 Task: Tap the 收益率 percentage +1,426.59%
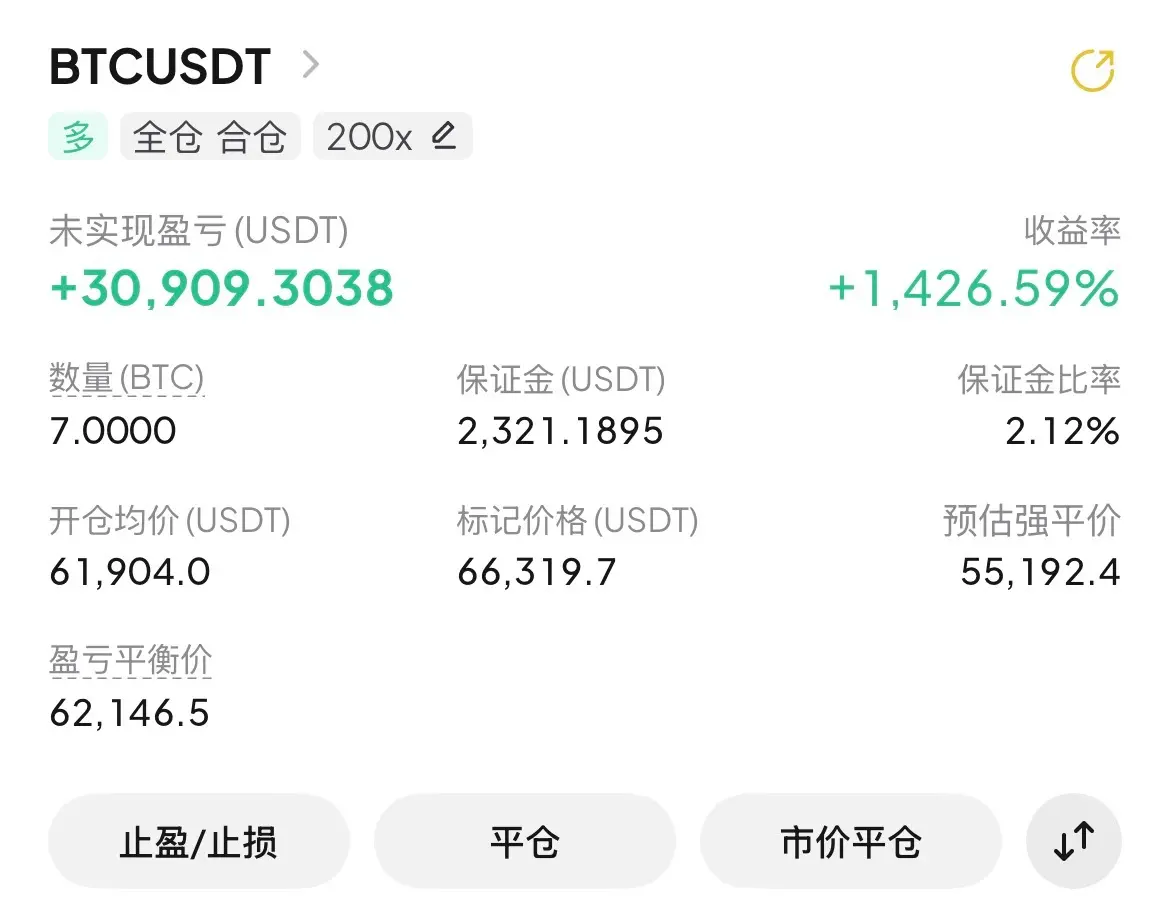tap(974, 288)
